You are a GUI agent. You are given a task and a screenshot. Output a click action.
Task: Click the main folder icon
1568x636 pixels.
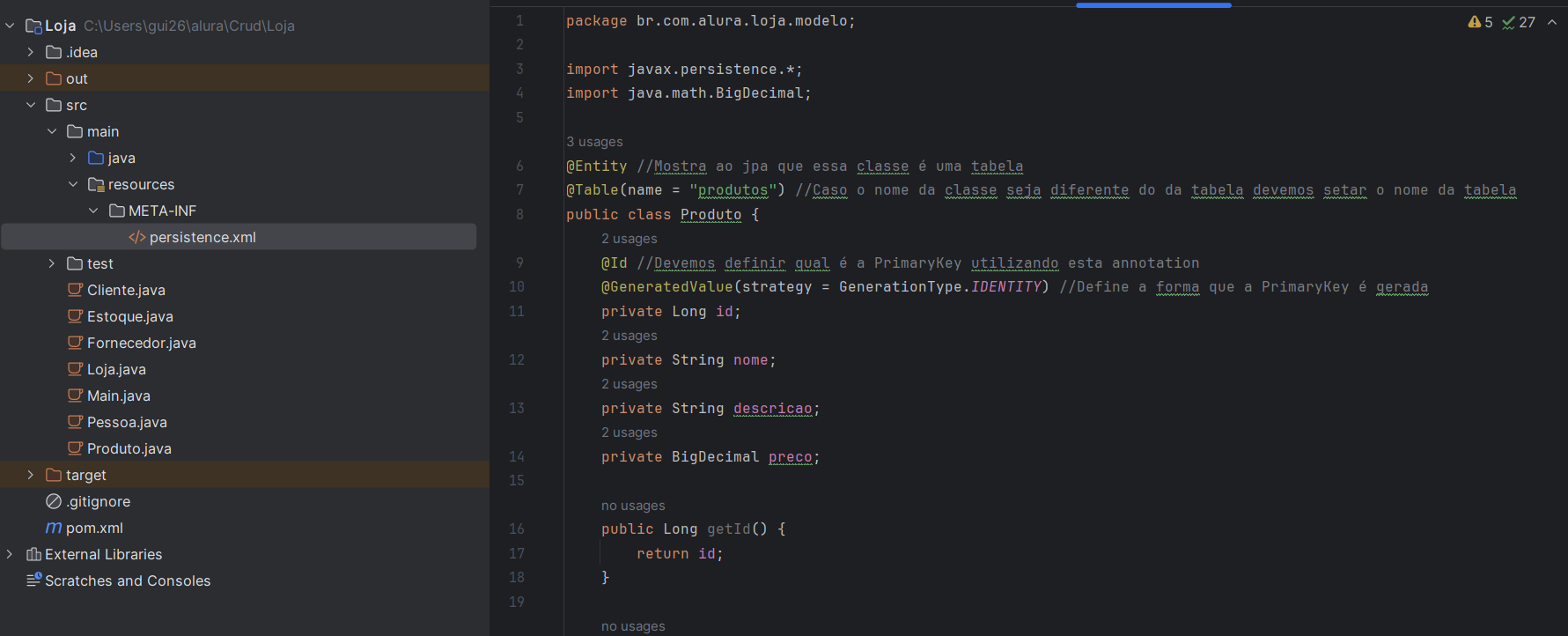point(75,131)
